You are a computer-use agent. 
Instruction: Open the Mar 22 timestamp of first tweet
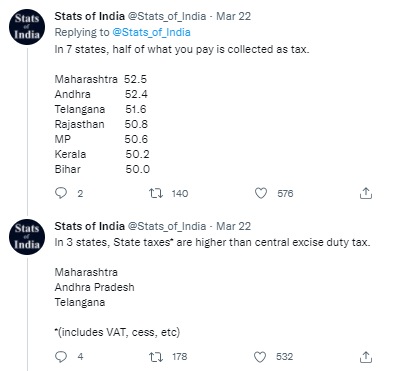(x=233, y=16)
